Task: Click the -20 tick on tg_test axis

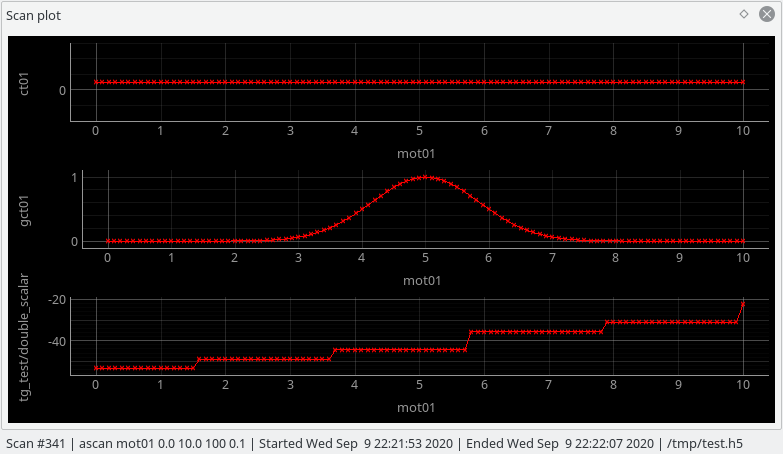Action: tap(57, 300)
